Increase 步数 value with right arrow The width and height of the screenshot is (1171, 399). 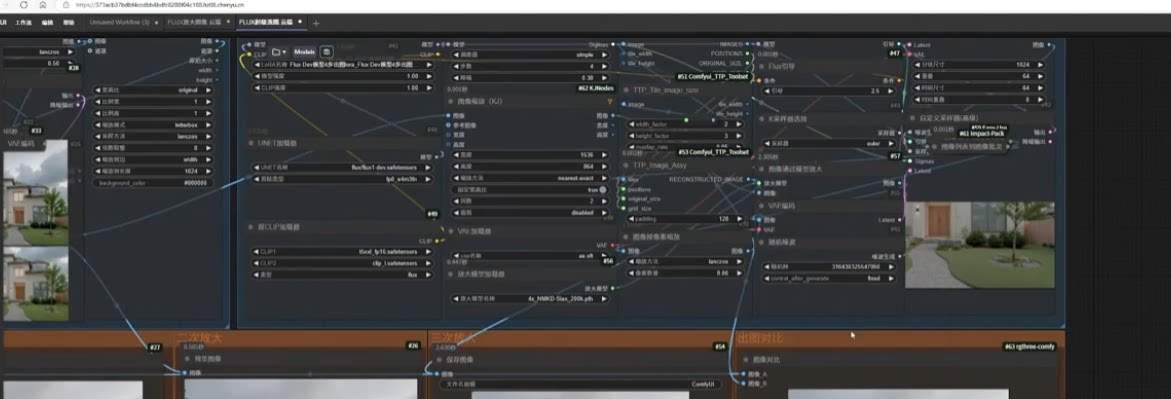pos(603,66)
